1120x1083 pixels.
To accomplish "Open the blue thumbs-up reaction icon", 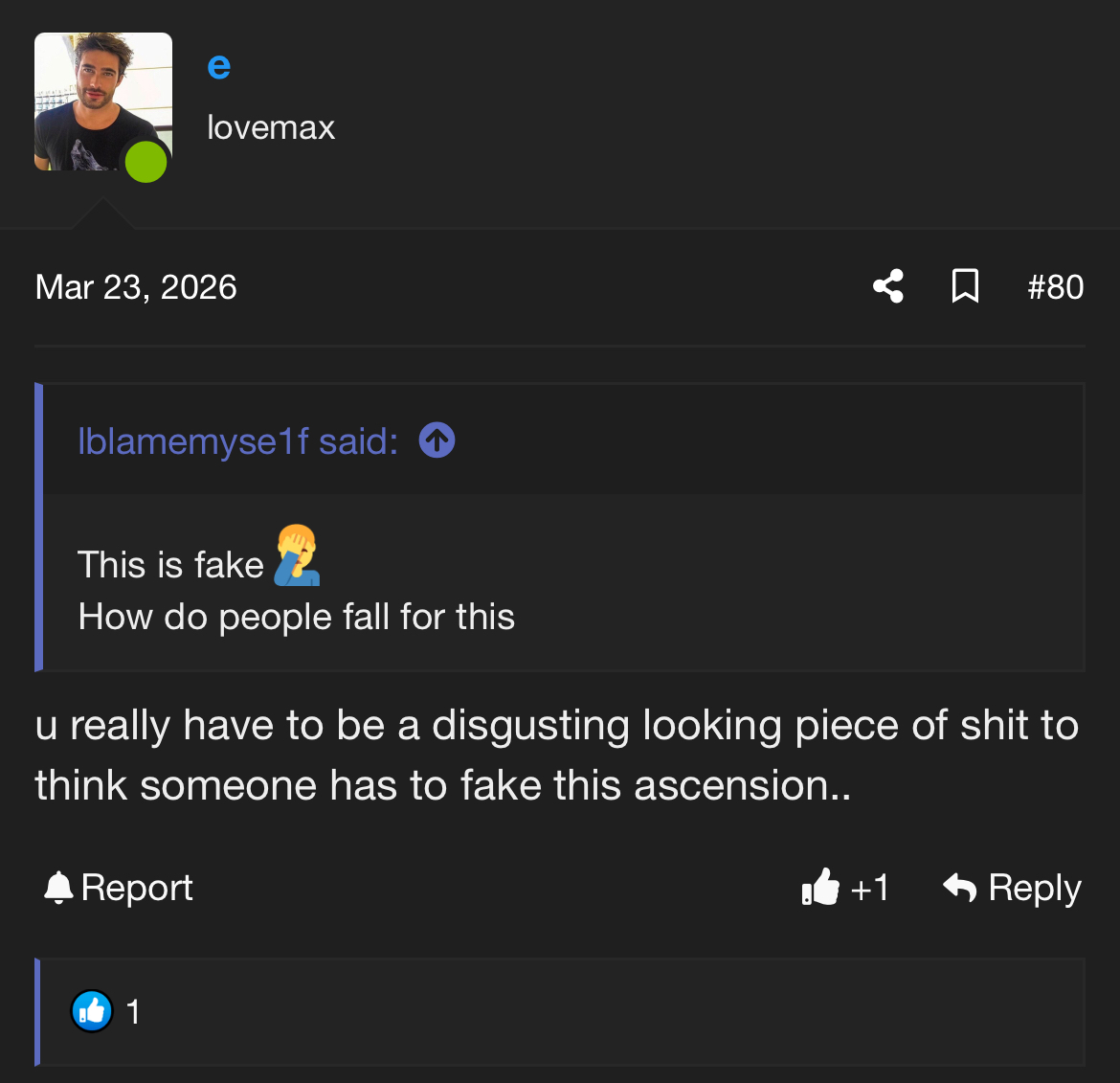I will [x=92, y=1010].
